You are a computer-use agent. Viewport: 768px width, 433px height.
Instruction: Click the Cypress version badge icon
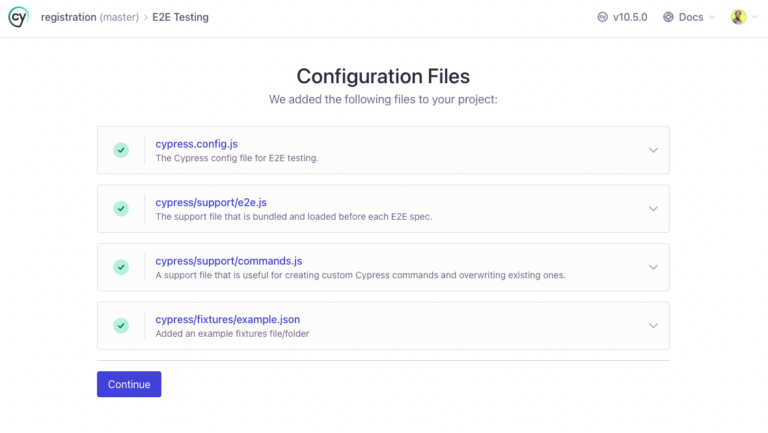coord(602,17)
